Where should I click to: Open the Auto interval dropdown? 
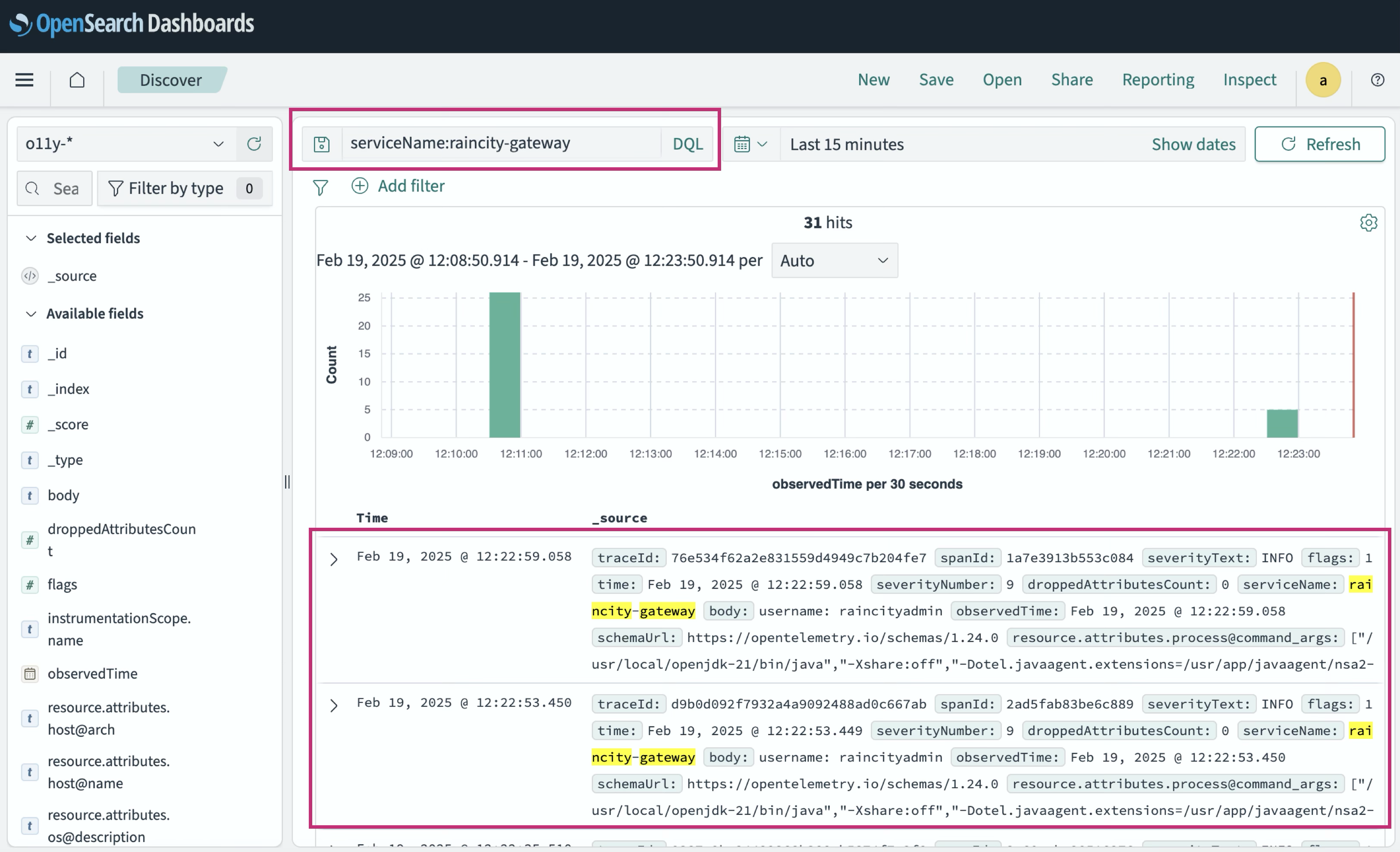pyautogui.click(x=834, y=261)
